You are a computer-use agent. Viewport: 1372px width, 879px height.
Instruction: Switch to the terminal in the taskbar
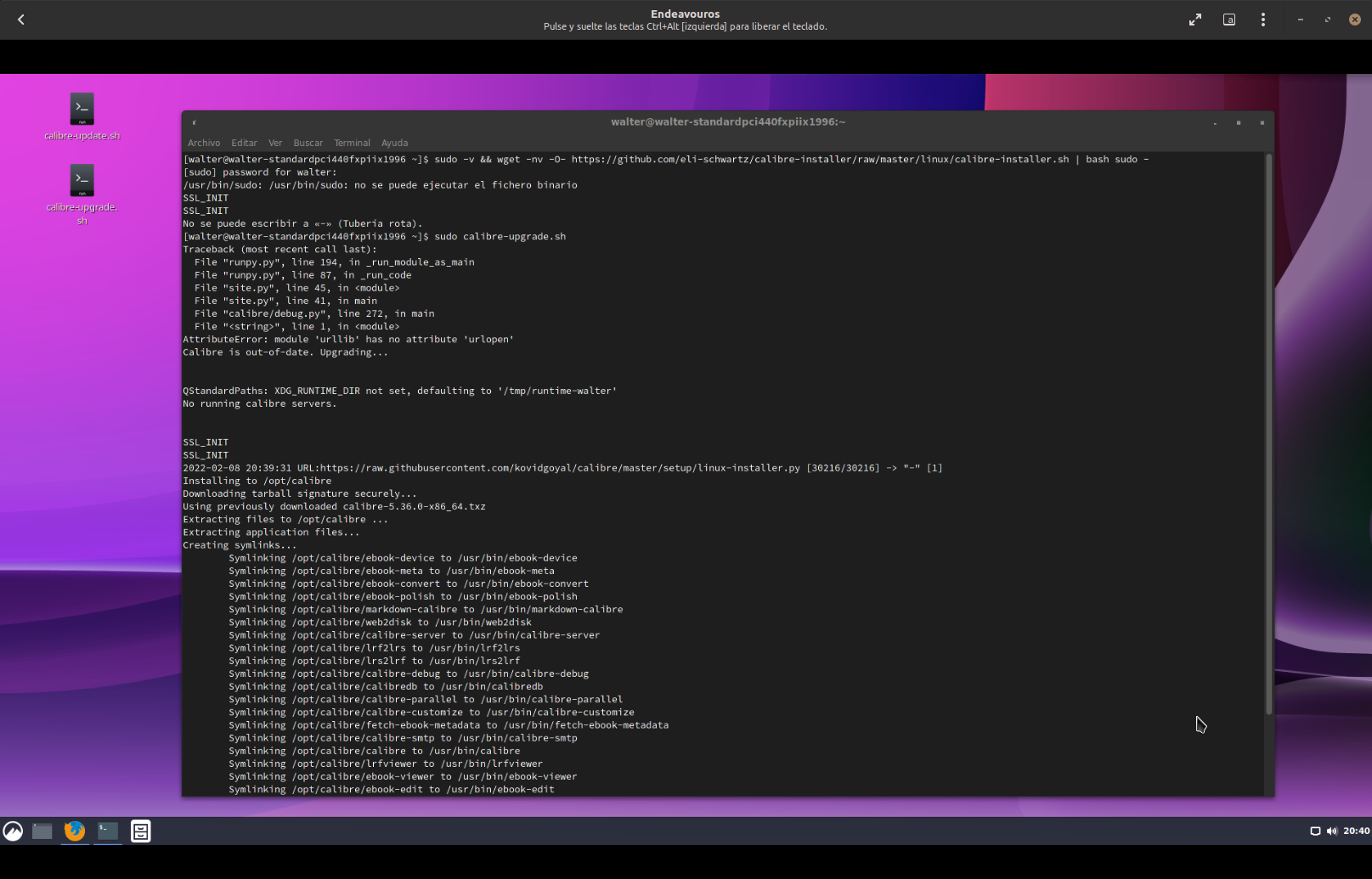pos(108,831)
